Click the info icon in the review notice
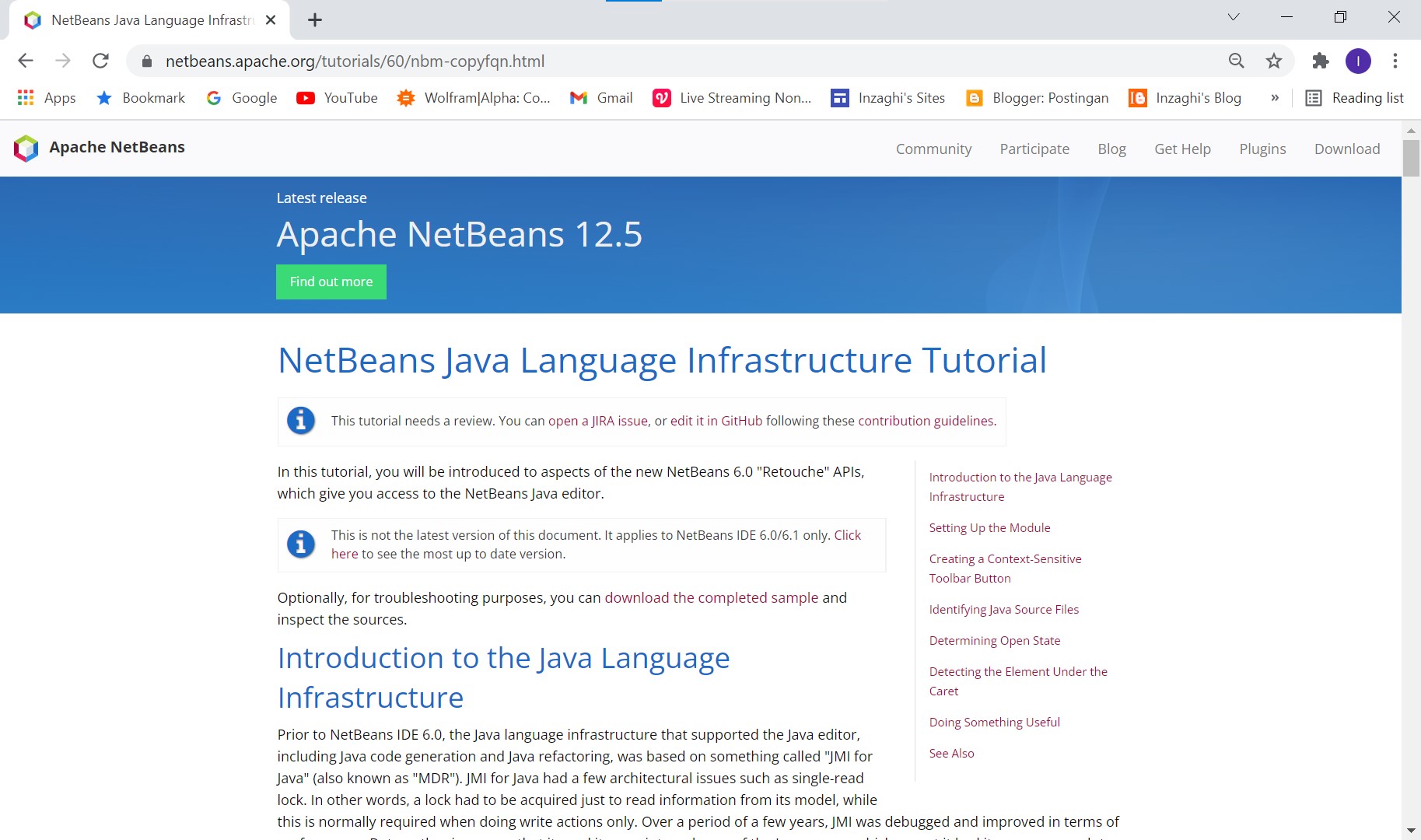The width and height of the screenshot is (1421, 840). tap(301, 421)
